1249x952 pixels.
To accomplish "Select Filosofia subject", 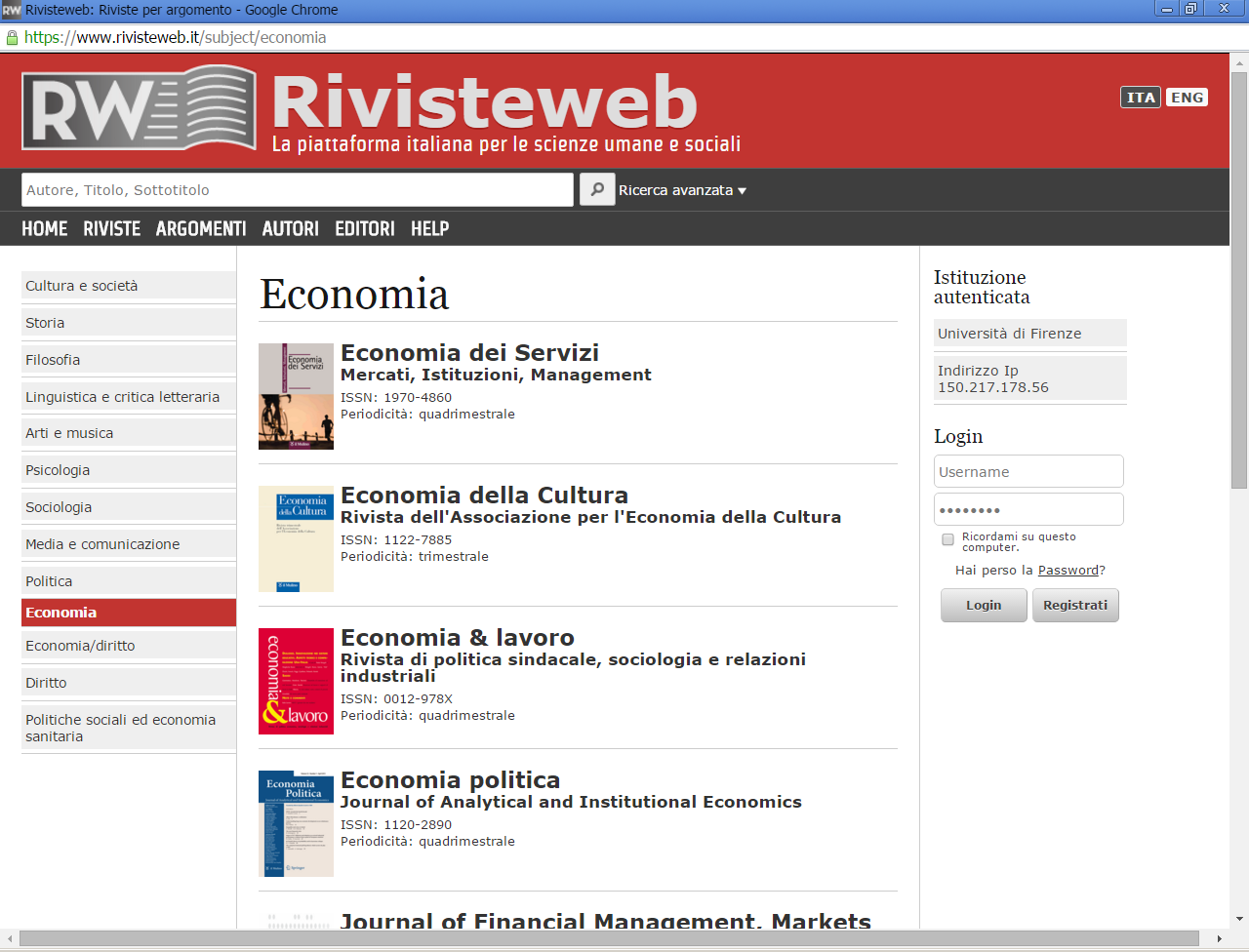I will (x=129, y=360).
